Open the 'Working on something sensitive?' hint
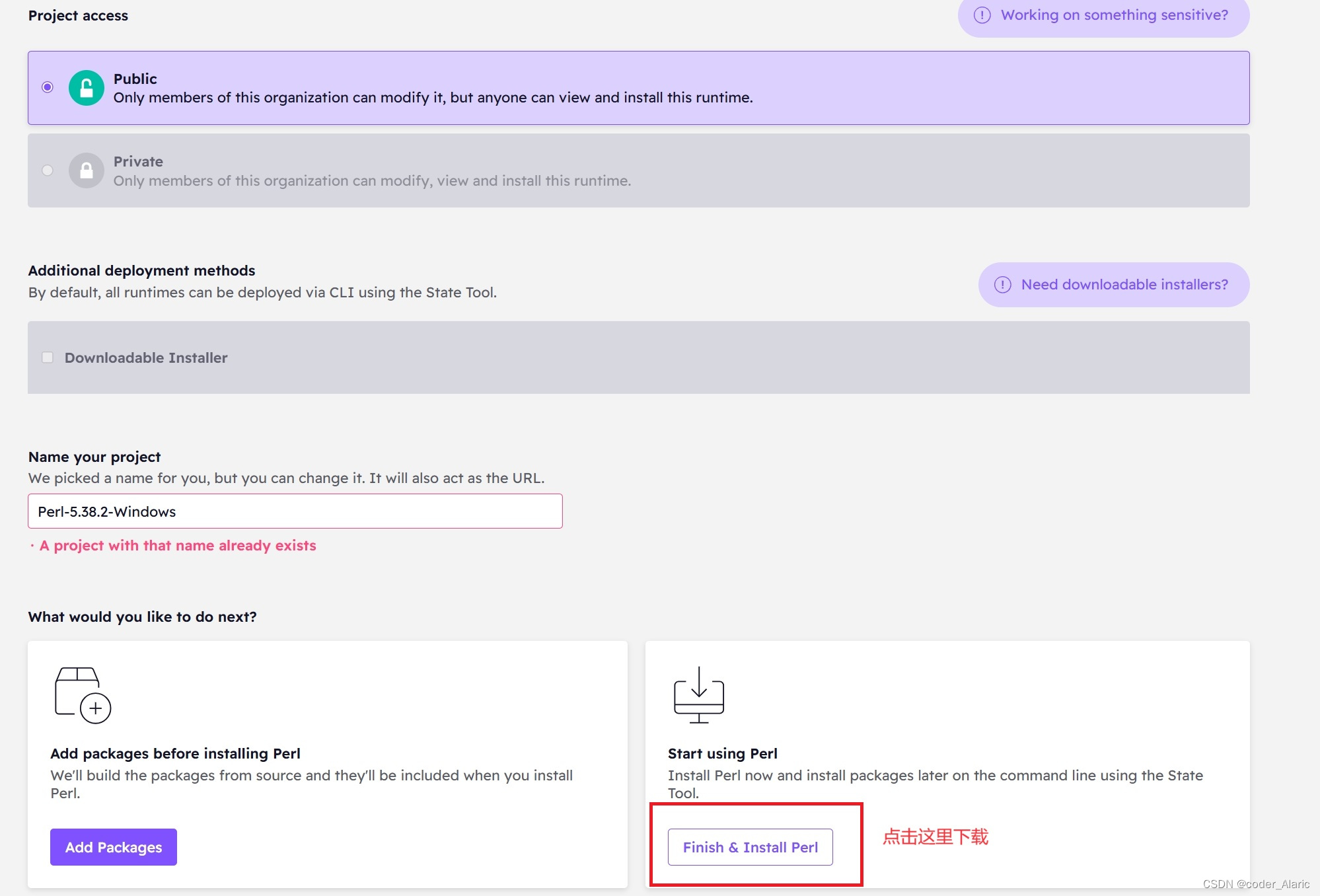The height and width of the screenshot is (896, 1320). click(1103, 15)
